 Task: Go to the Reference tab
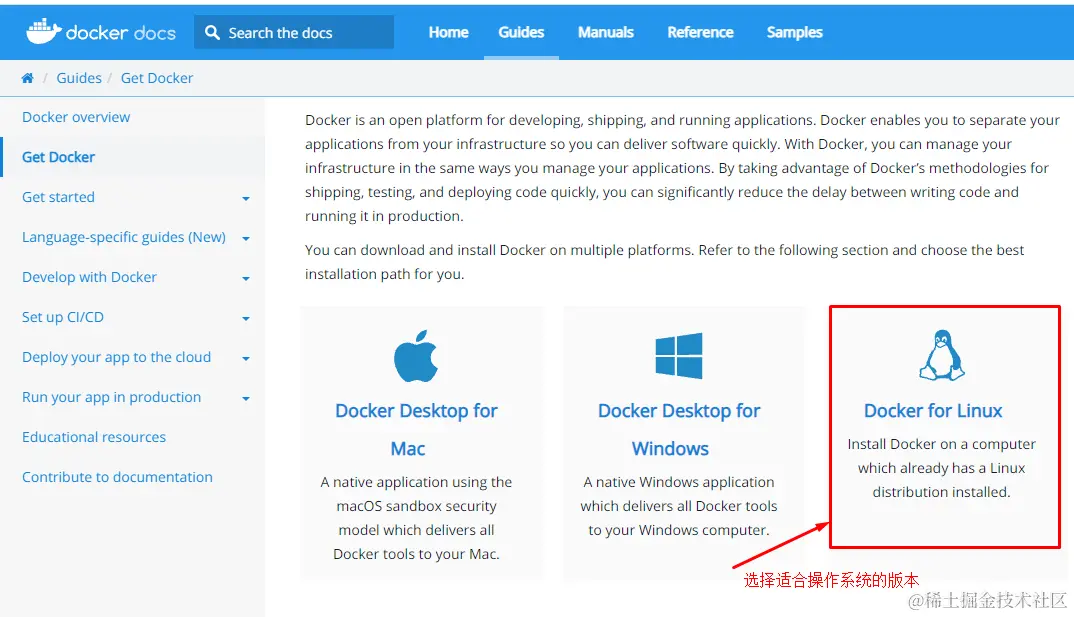(x=701, y=32)
